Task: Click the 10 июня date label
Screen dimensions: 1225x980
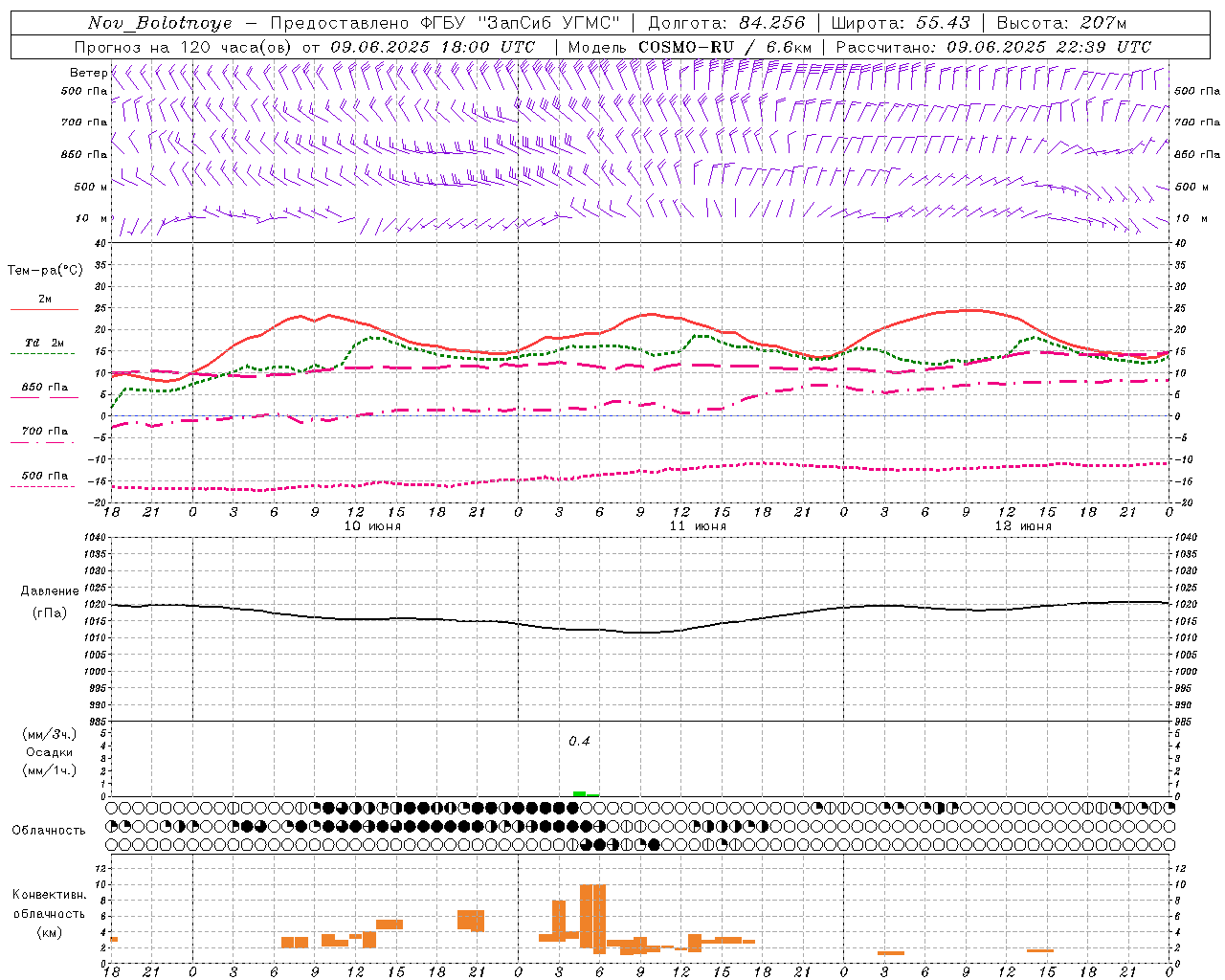Action: click(x=372, y=526)
